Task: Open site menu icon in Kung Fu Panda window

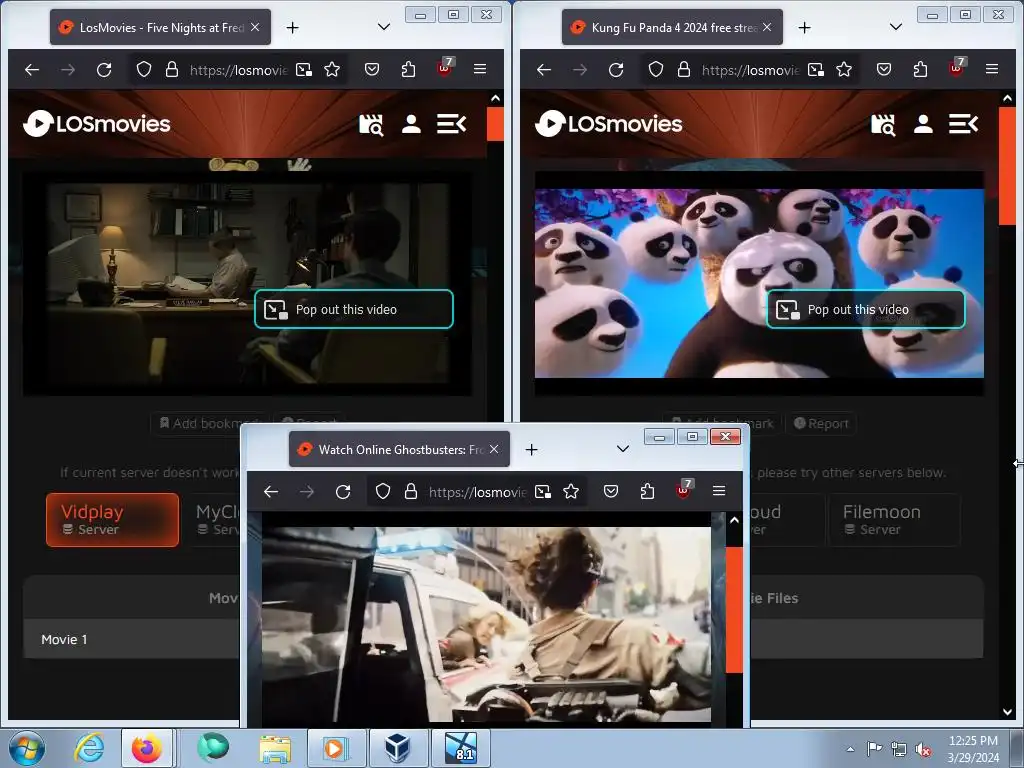Action: [x=963, y=124]
